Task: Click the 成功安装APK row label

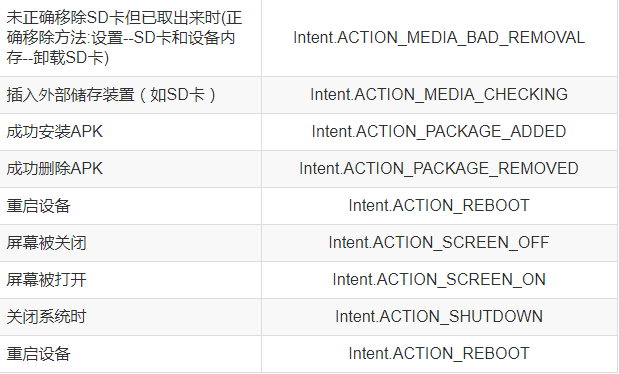Action: coord(54,132)
